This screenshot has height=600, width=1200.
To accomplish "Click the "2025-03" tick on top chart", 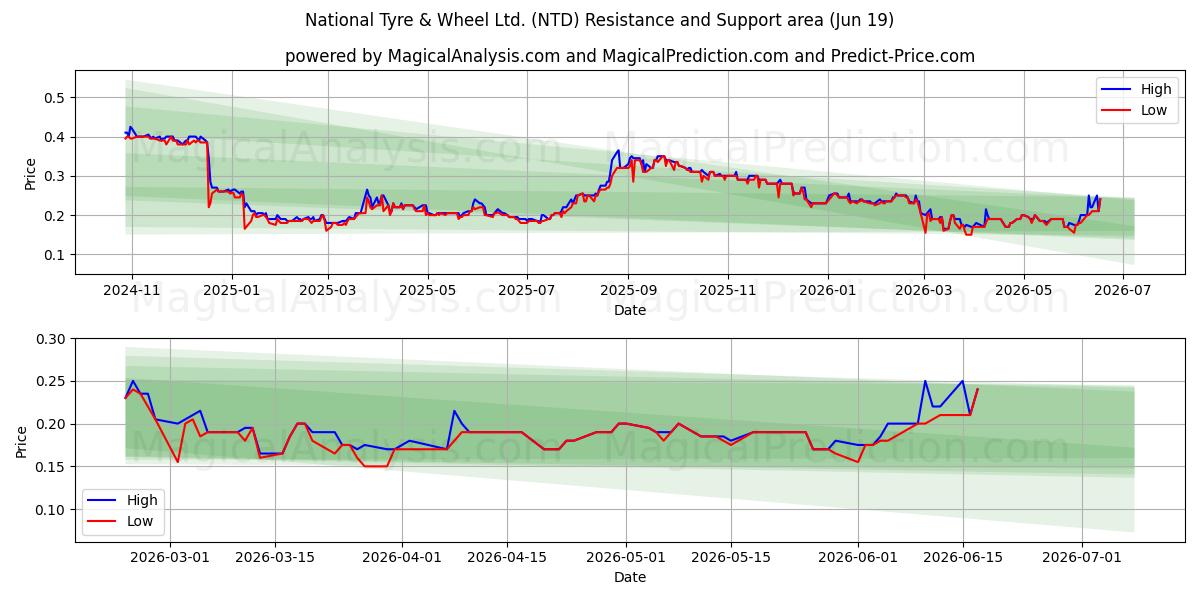I will click(x=328, y=290).
